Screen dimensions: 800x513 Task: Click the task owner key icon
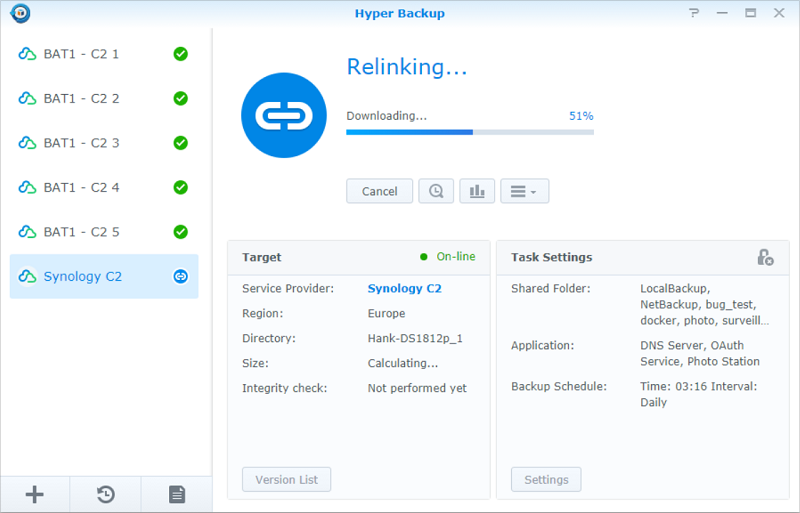coord(765,257)
